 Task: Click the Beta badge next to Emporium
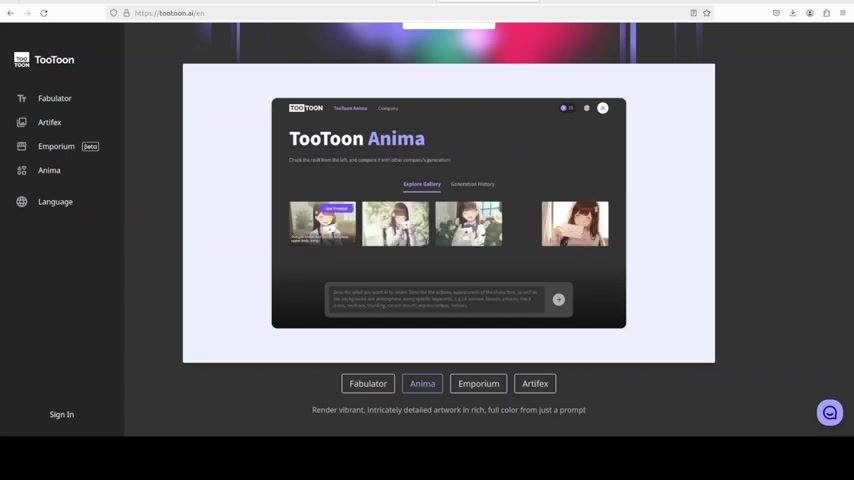[x=90, y=147]
